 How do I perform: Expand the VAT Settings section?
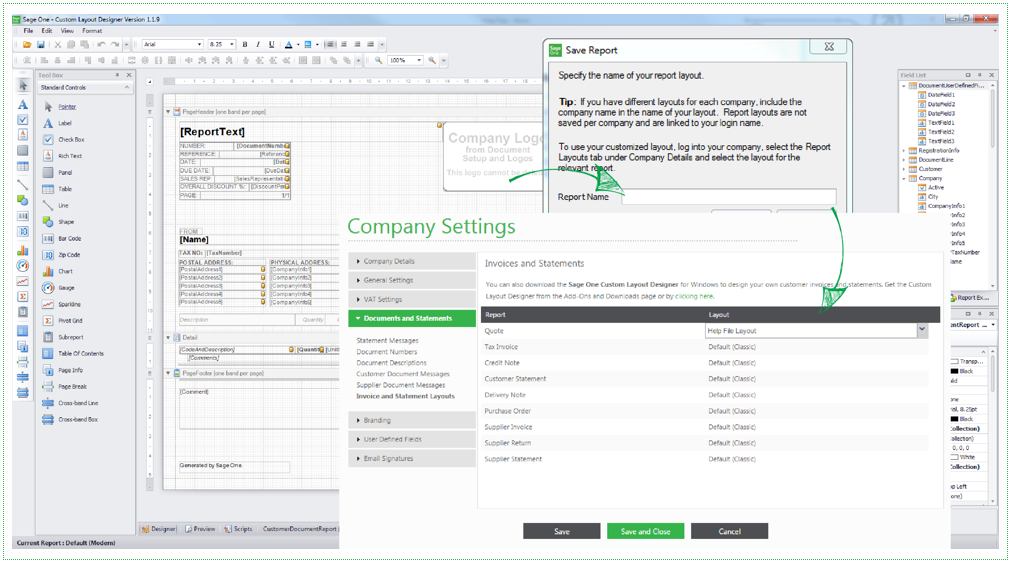pyautogui.click(x=412, y=299)
